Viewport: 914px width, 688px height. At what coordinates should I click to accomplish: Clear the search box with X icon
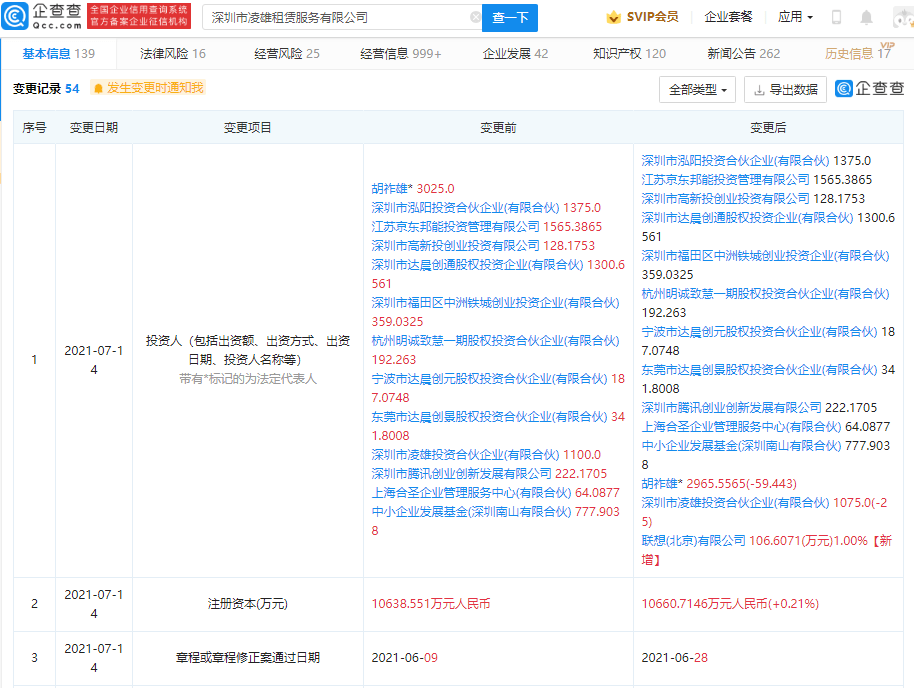(476, 17)
